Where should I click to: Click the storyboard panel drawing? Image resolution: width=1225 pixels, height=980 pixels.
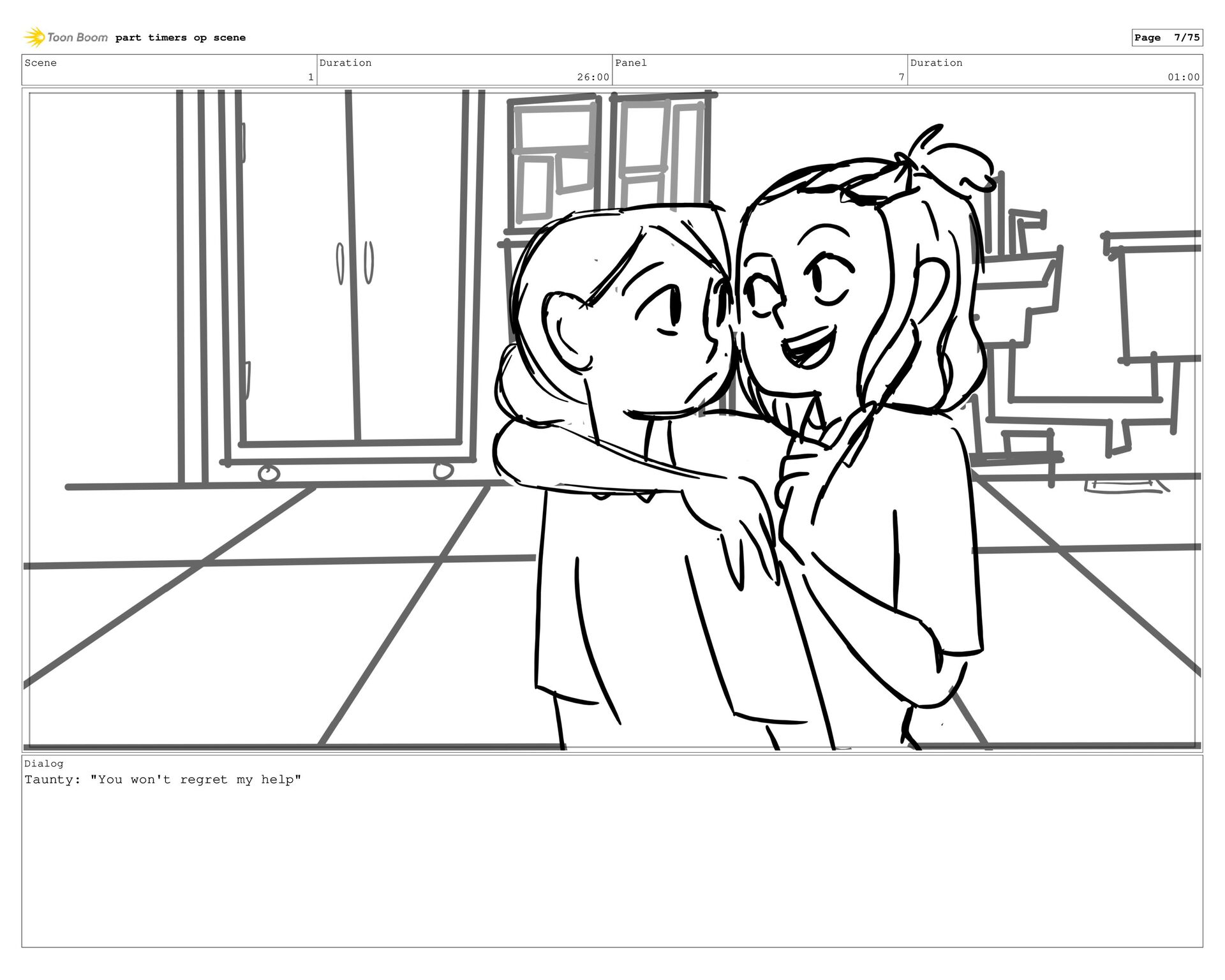612,420
